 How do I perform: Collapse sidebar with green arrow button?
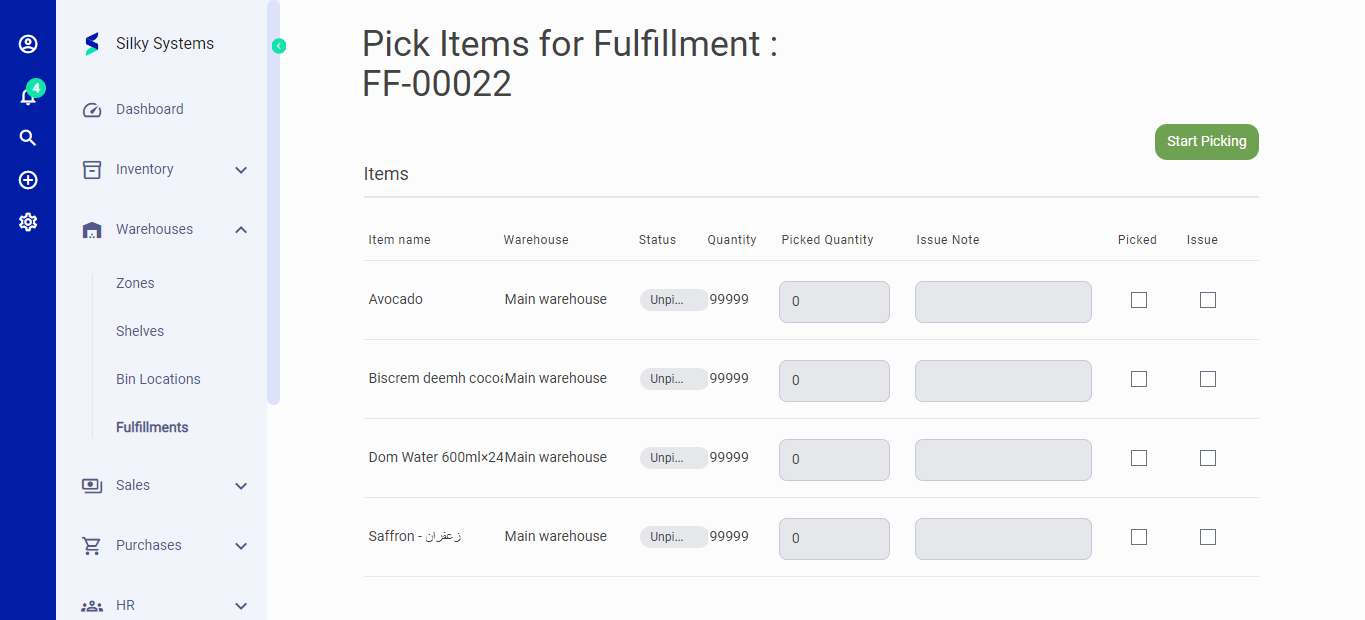pyautogui.click(x=279, y=46)
